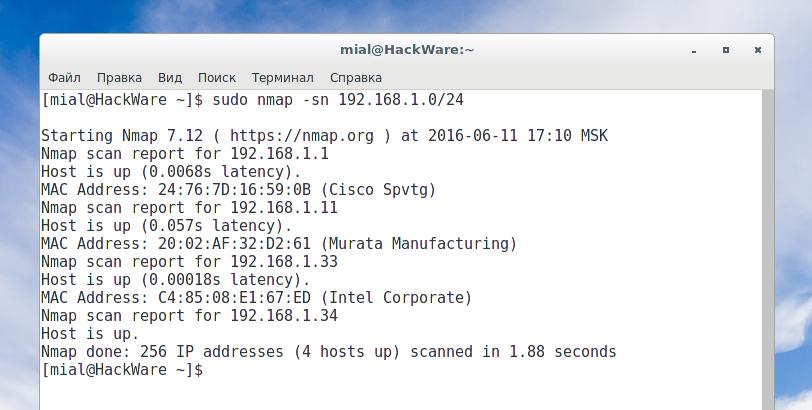Click the Intel Corporate MAC address line
812x410 pixels.
256,298
